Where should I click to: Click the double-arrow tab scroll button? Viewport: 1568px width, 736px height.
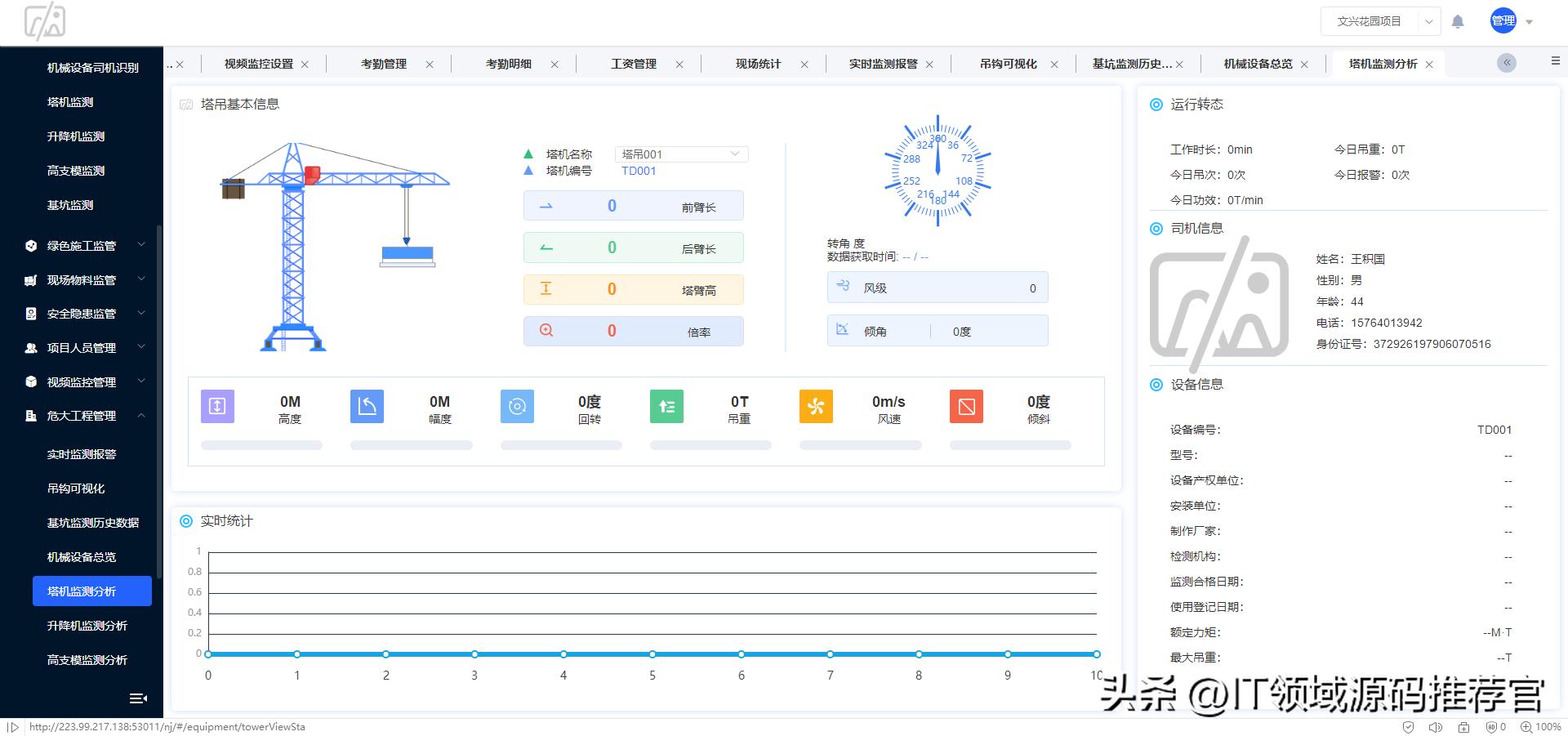[x=1507, y=63]
